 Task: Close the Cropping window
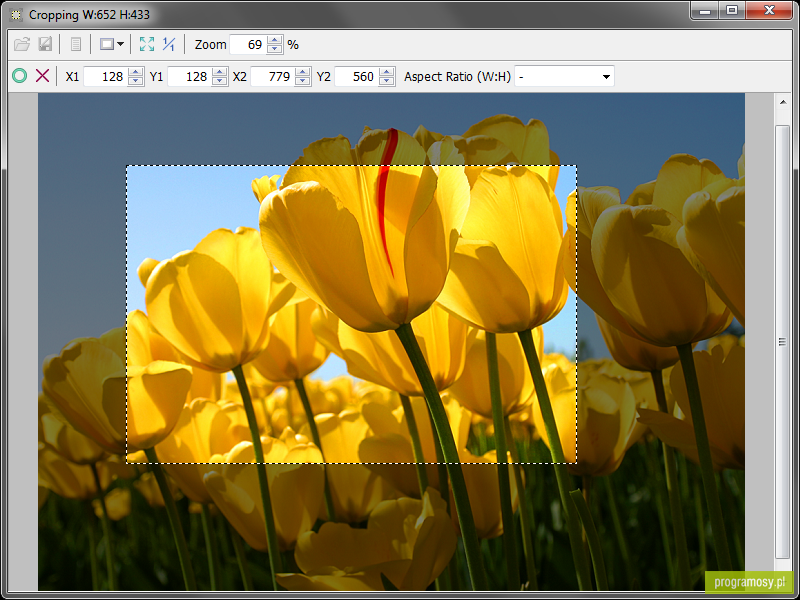pos(769,10)
